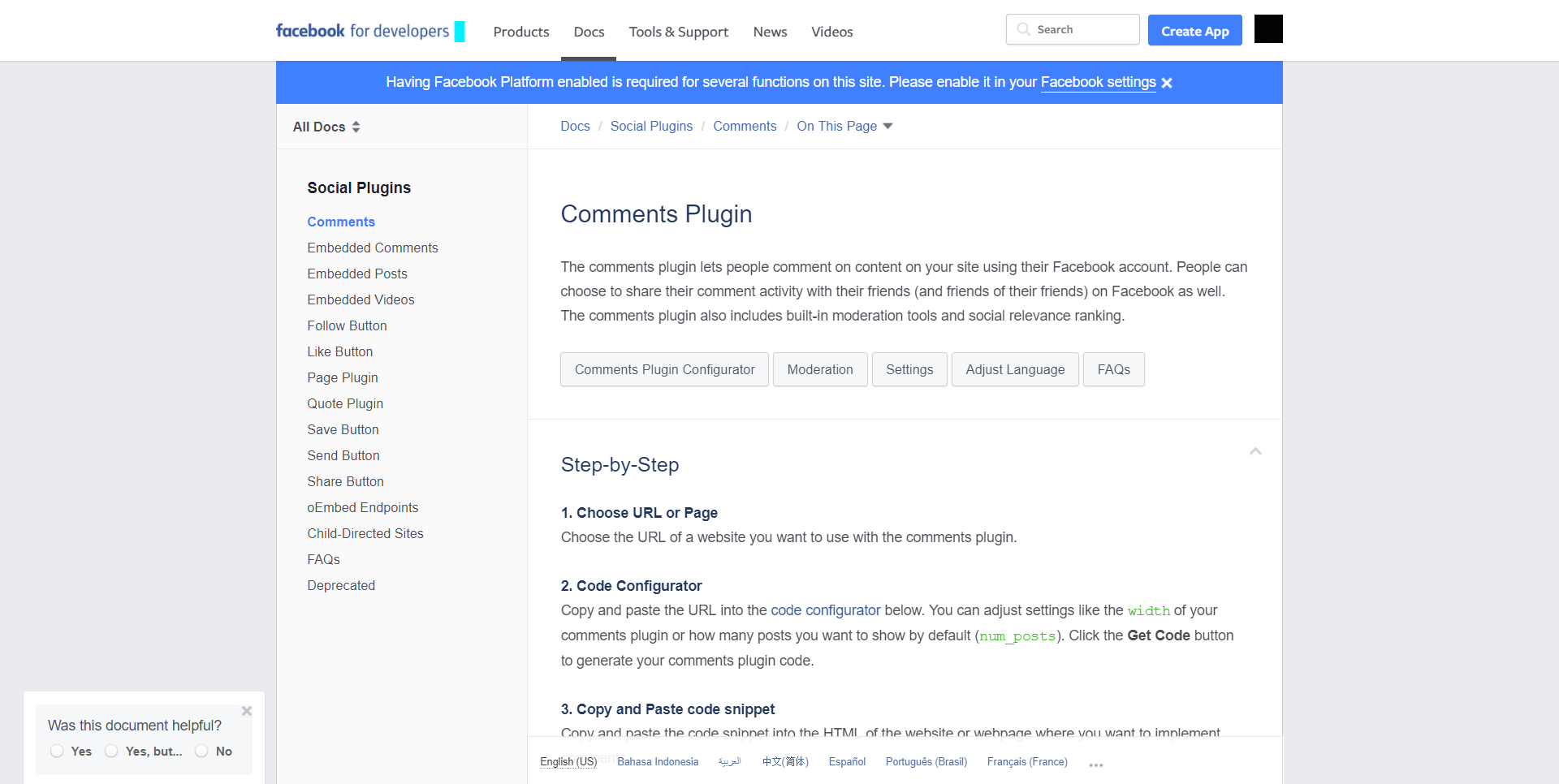Open Save Button docs in sidebar
Screen dimensions: 1559x784
(x=343, y=429)
